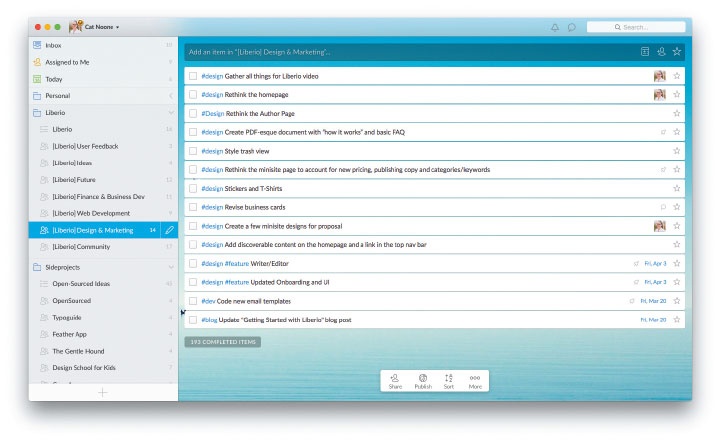Click the Search field
The width and height of the screenshot is (721, 443).
pyautogui.click(x=636, y=27)
